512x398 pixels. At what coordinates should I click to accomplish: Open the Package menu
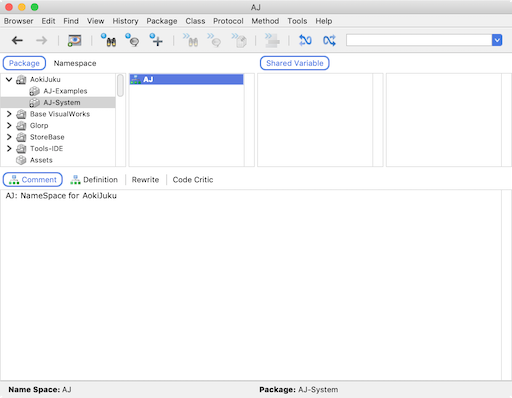pyautogui.click(x=162, y=21)
